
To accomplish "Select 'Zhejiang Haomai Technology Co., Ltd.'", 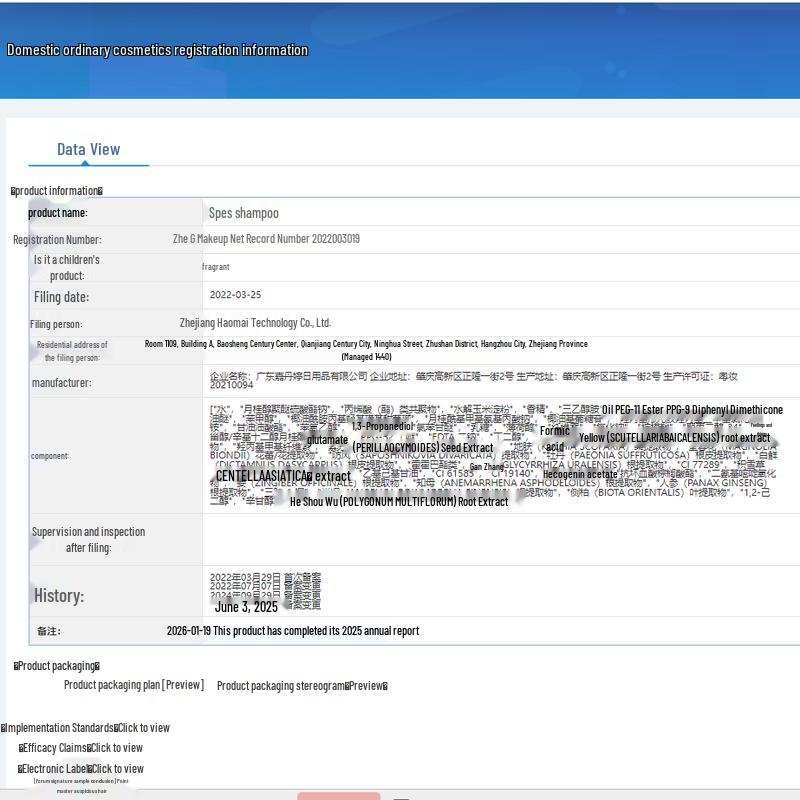I will (256, 323).
